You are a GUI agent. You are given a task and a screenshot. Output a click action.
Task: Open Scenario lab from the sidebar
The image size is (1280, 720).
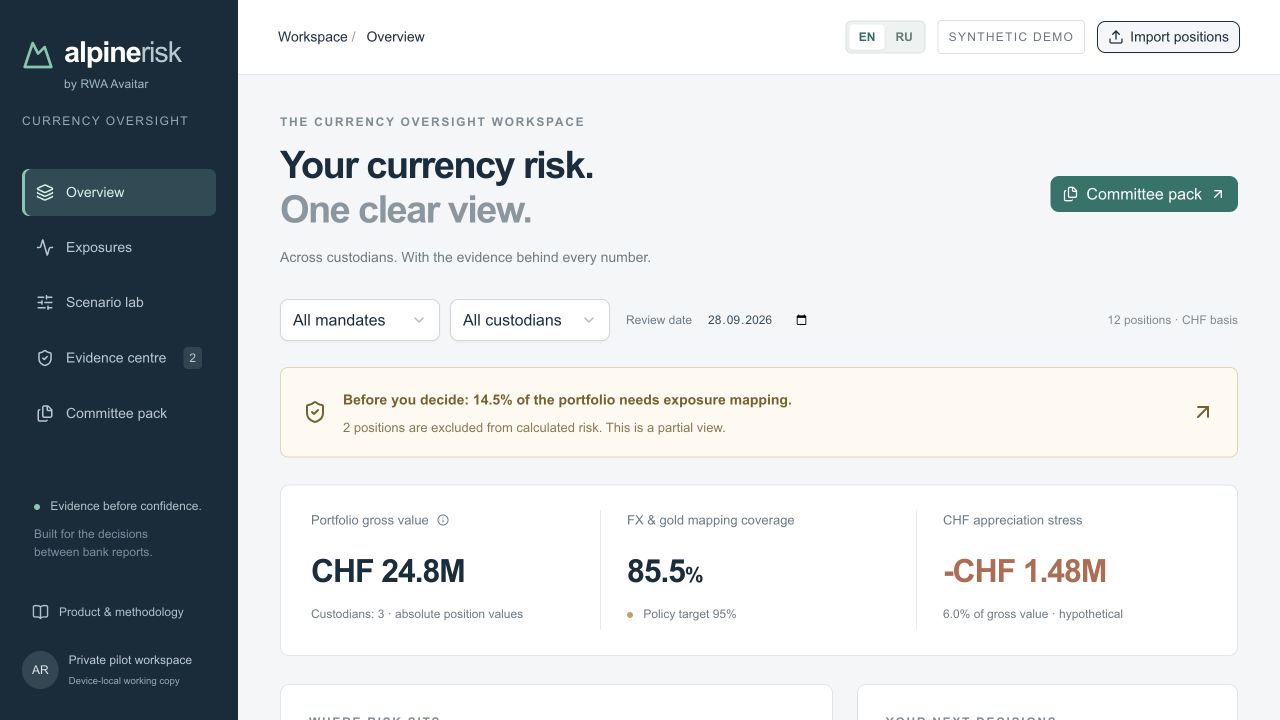pos(119,302)
